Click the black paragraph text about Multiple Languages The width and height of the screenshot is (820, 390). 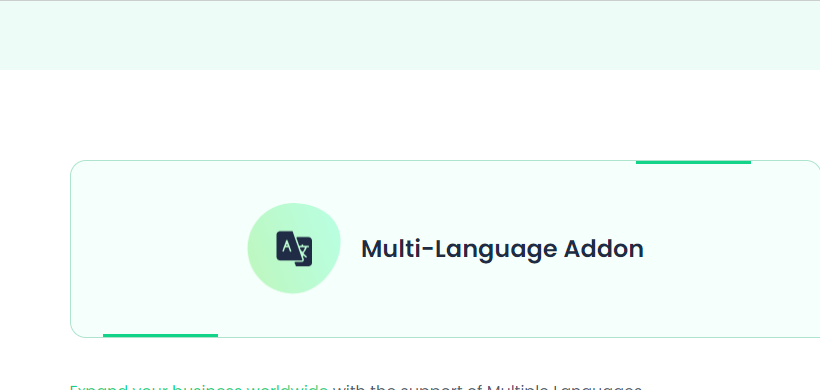486,387
